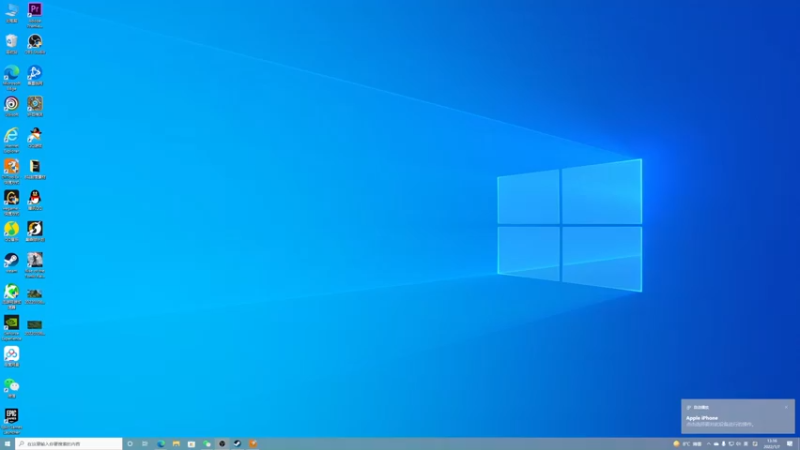Open the Action Center notification icon
Image resolution: width=800 pixels, height=450 pixels.
[790, 444]
